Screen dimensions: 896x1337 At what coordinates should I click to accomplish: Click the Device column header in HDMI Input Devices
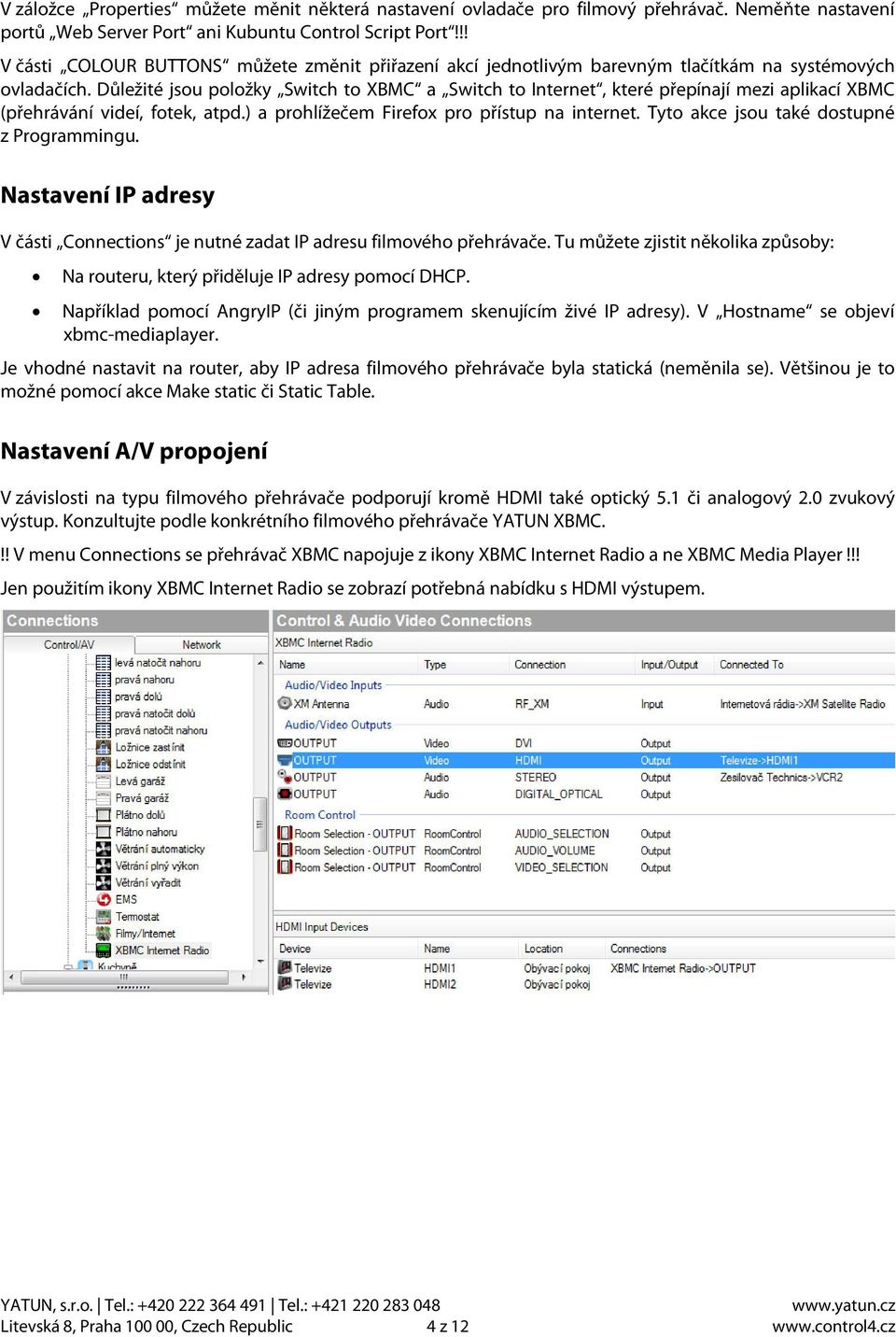pyautogui.click(x=346, y=949)
